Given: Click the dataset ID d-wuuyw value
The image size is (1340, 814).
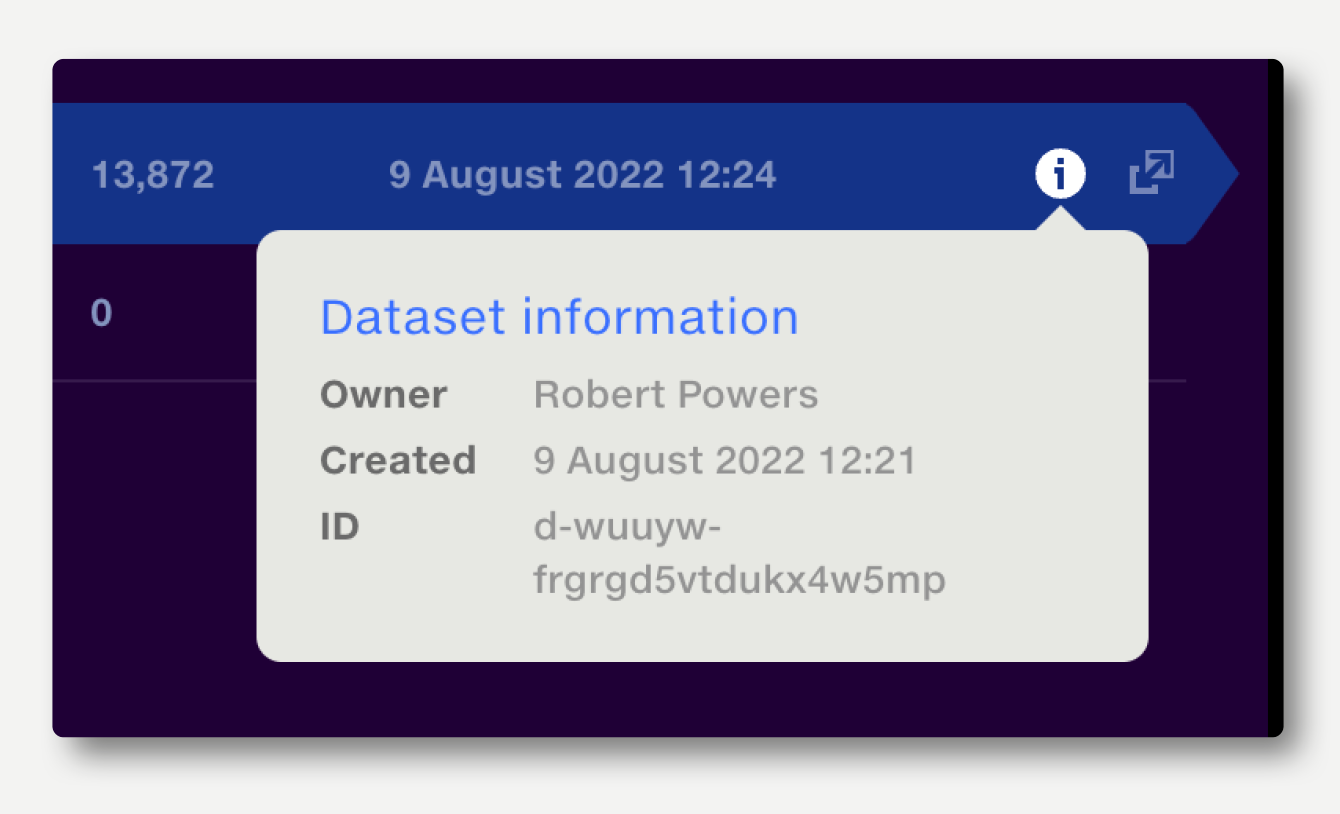Looking at the screenshot, I should [x=740, y=554].
